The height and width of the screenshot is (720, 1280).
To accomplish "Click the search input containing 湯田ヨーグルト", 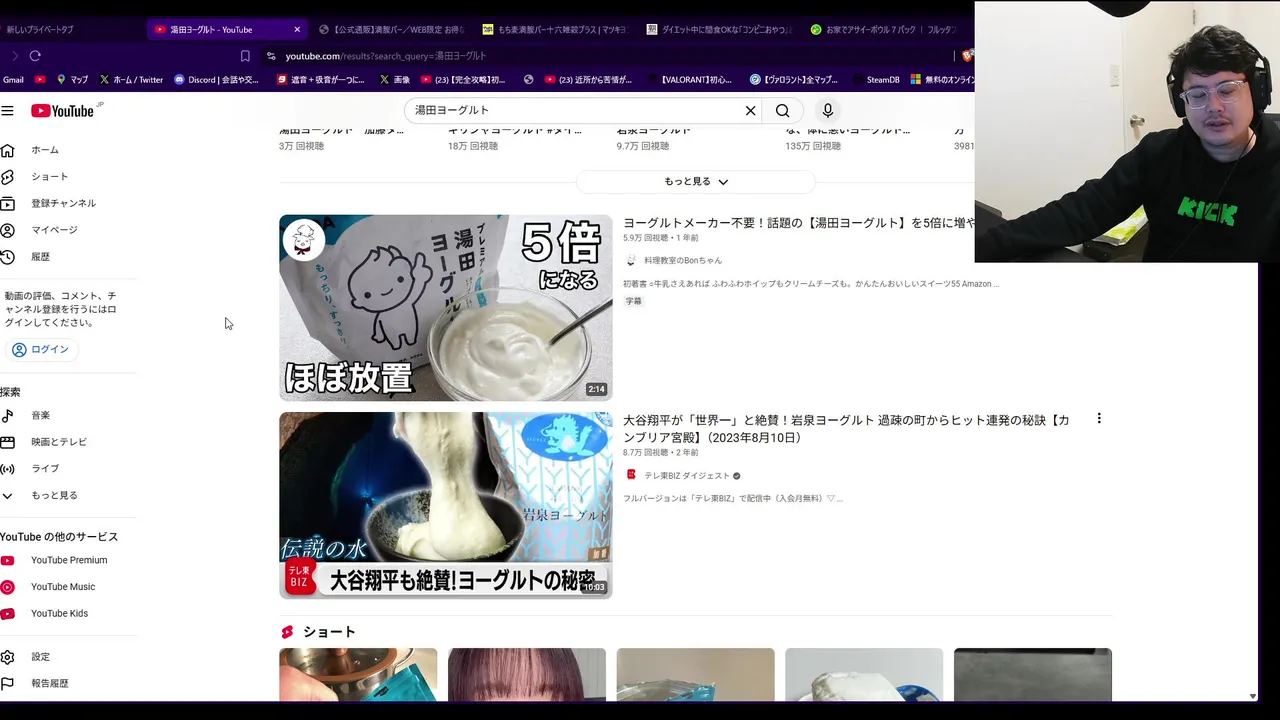I will click(x=575, y=110).
